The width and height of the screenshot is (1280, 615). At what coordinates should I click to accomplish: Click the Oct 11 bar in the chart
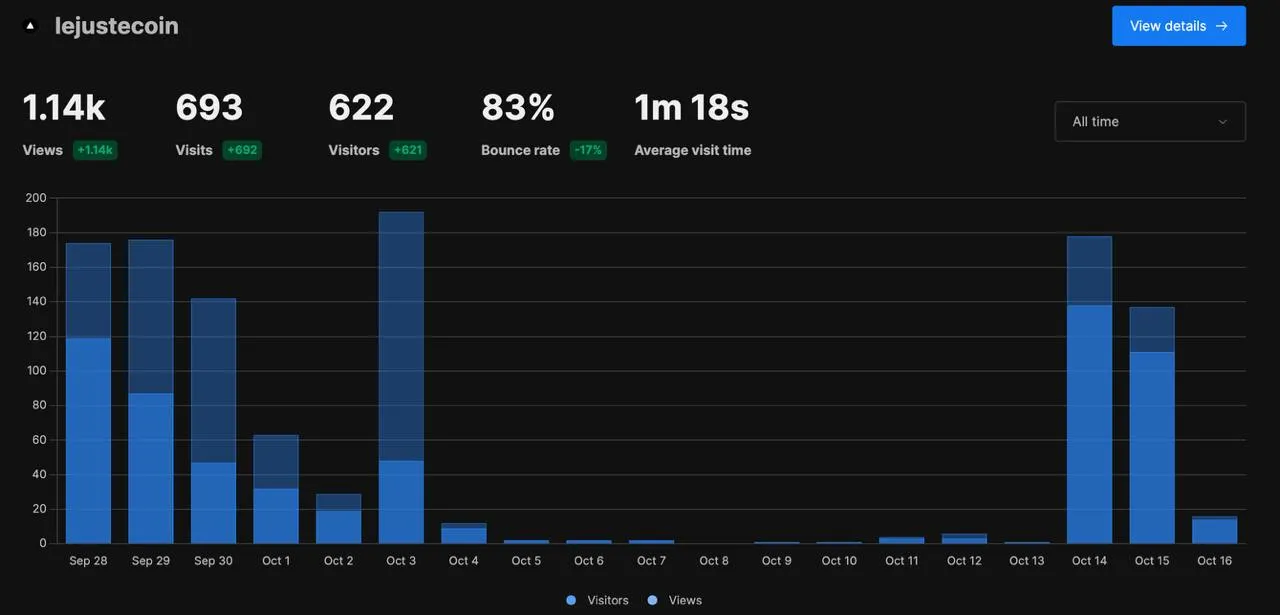(x=902, y=540)
